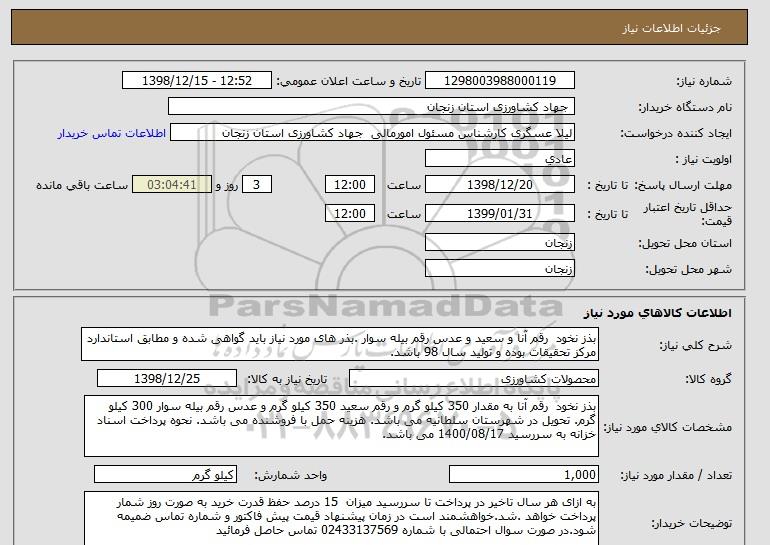The image size is (770, 545).
Task: Click the buyer notes text area
Action: click(x=341, y=518)
